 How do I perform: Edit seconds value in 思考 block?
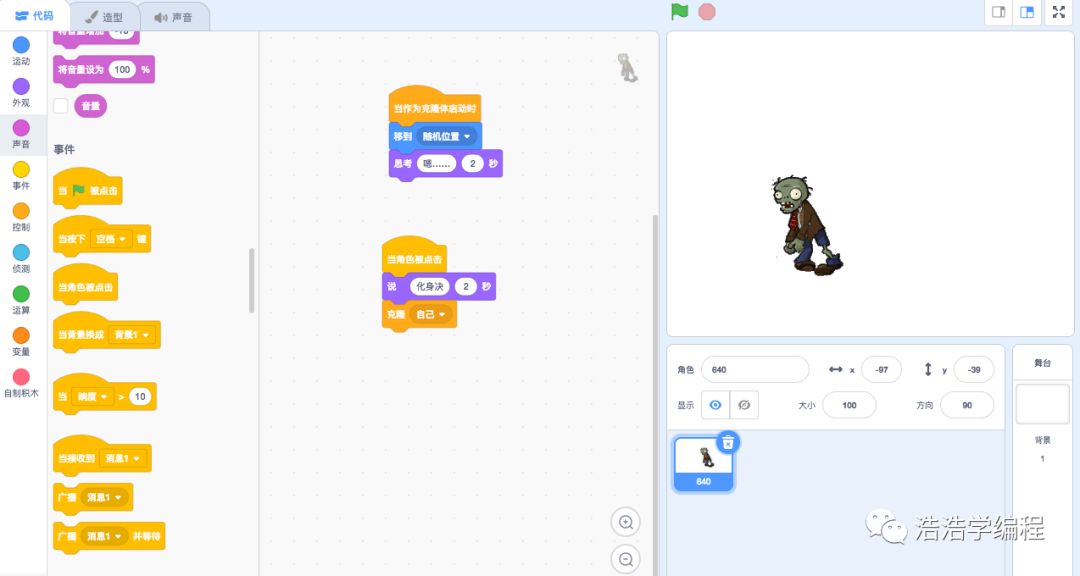pyautogui.click(x=472, y=163)
